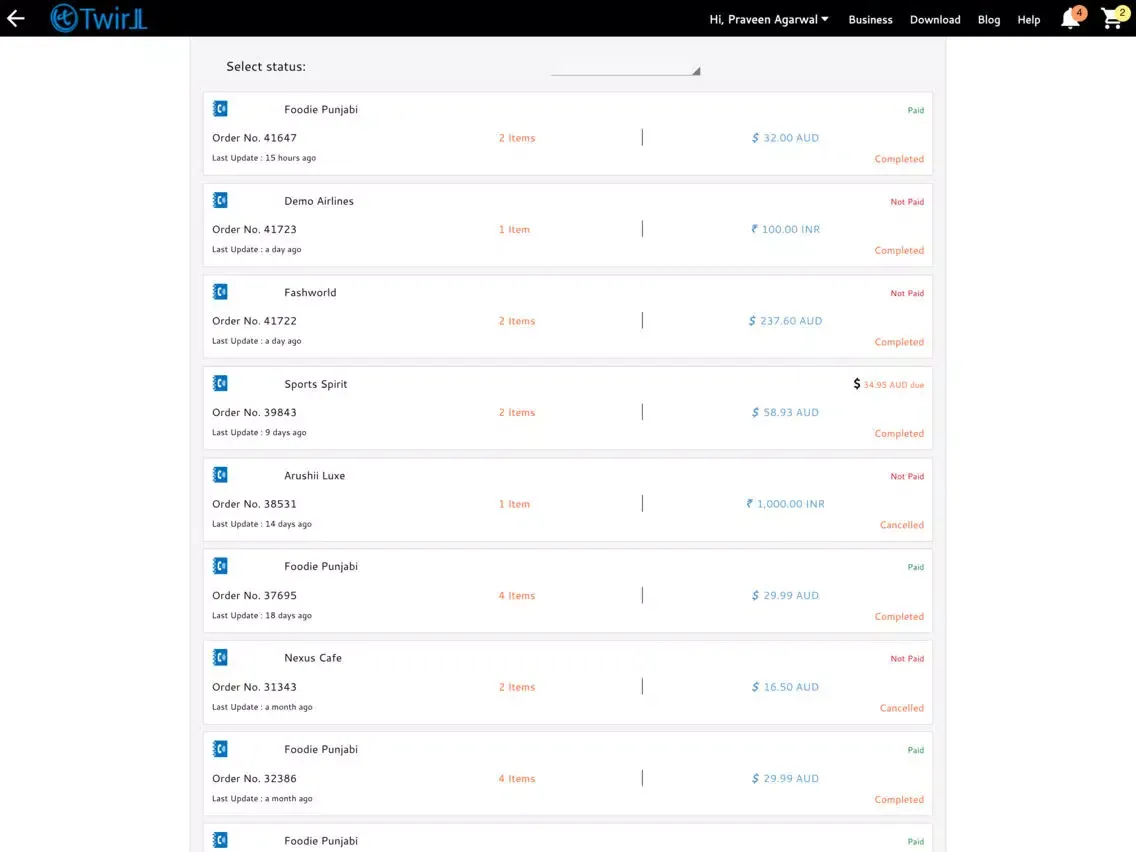Open the shopping cart icon

pos(1111,18)
